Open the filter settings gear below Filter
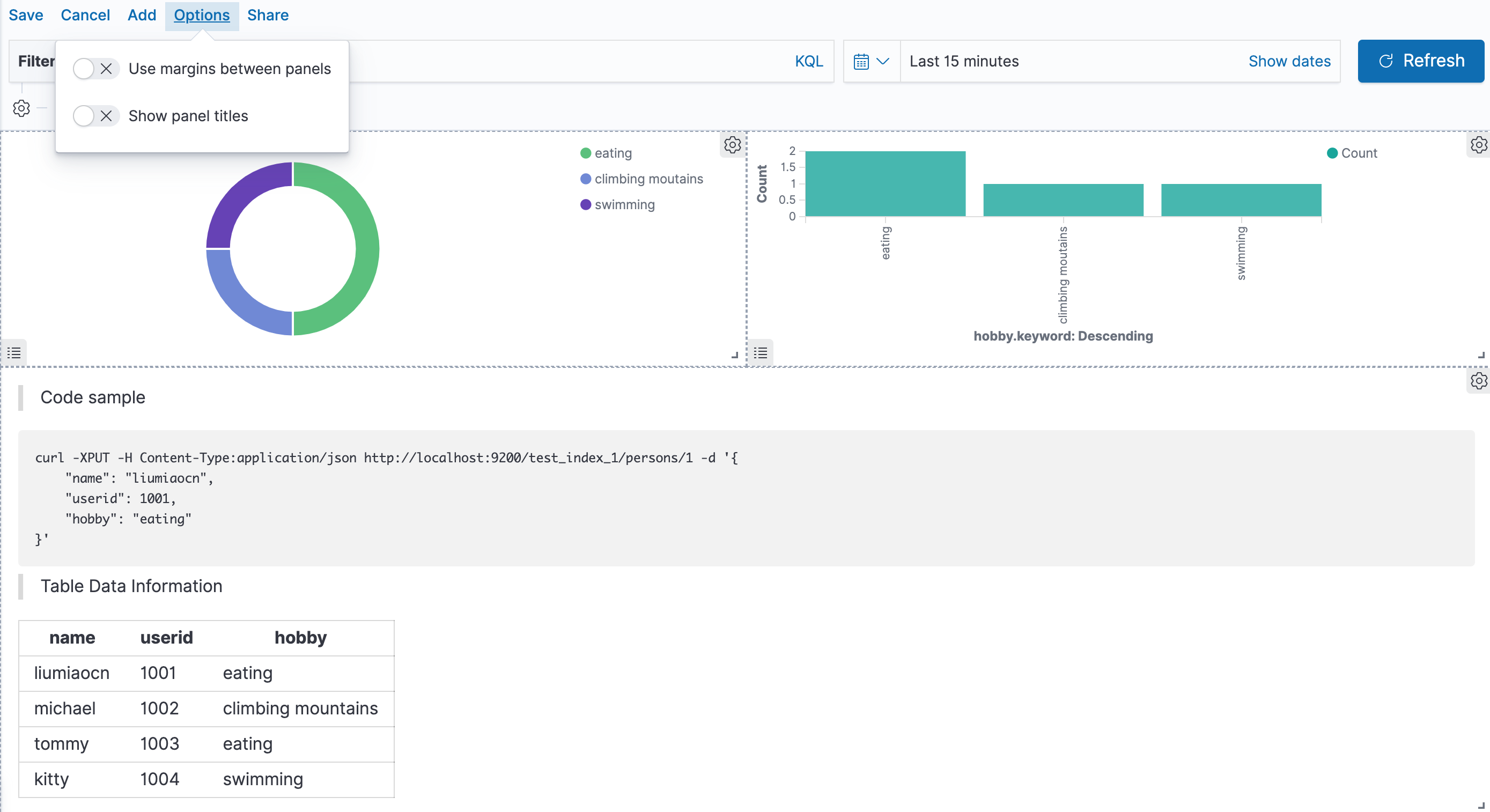Image resolution: width=1490 pixels, height=812 pixels. pyautogui.click(x=21, y=108)
